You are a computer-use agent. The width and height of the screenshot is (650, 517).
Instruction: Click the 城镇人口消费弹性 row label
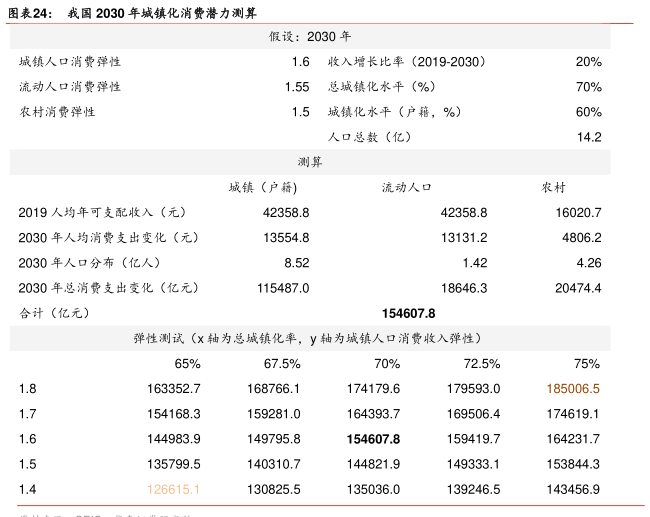(70, 62)
